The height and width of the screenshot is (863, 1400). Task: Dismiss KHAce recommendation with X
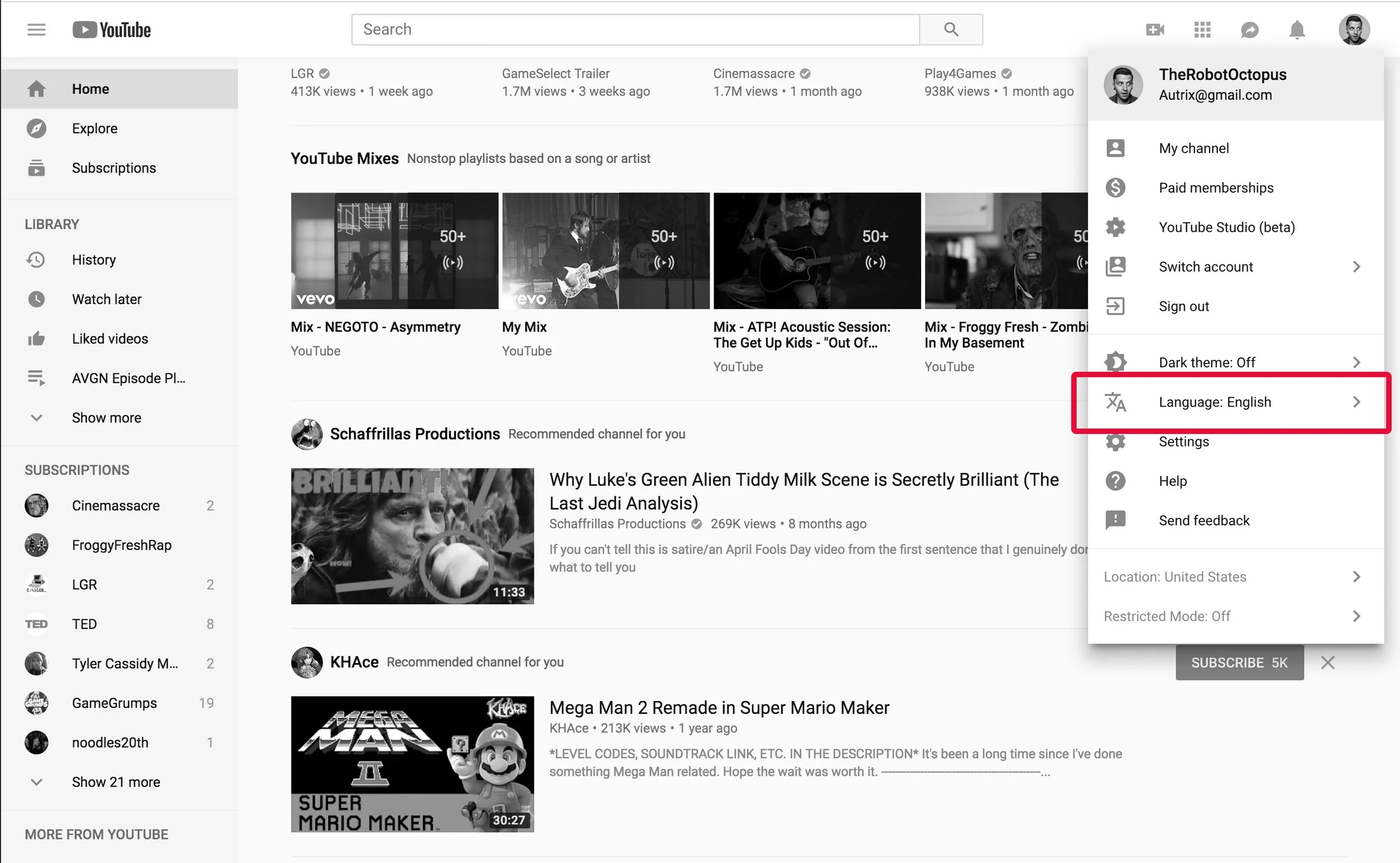pyautogui.click(x=1328, y=663)
